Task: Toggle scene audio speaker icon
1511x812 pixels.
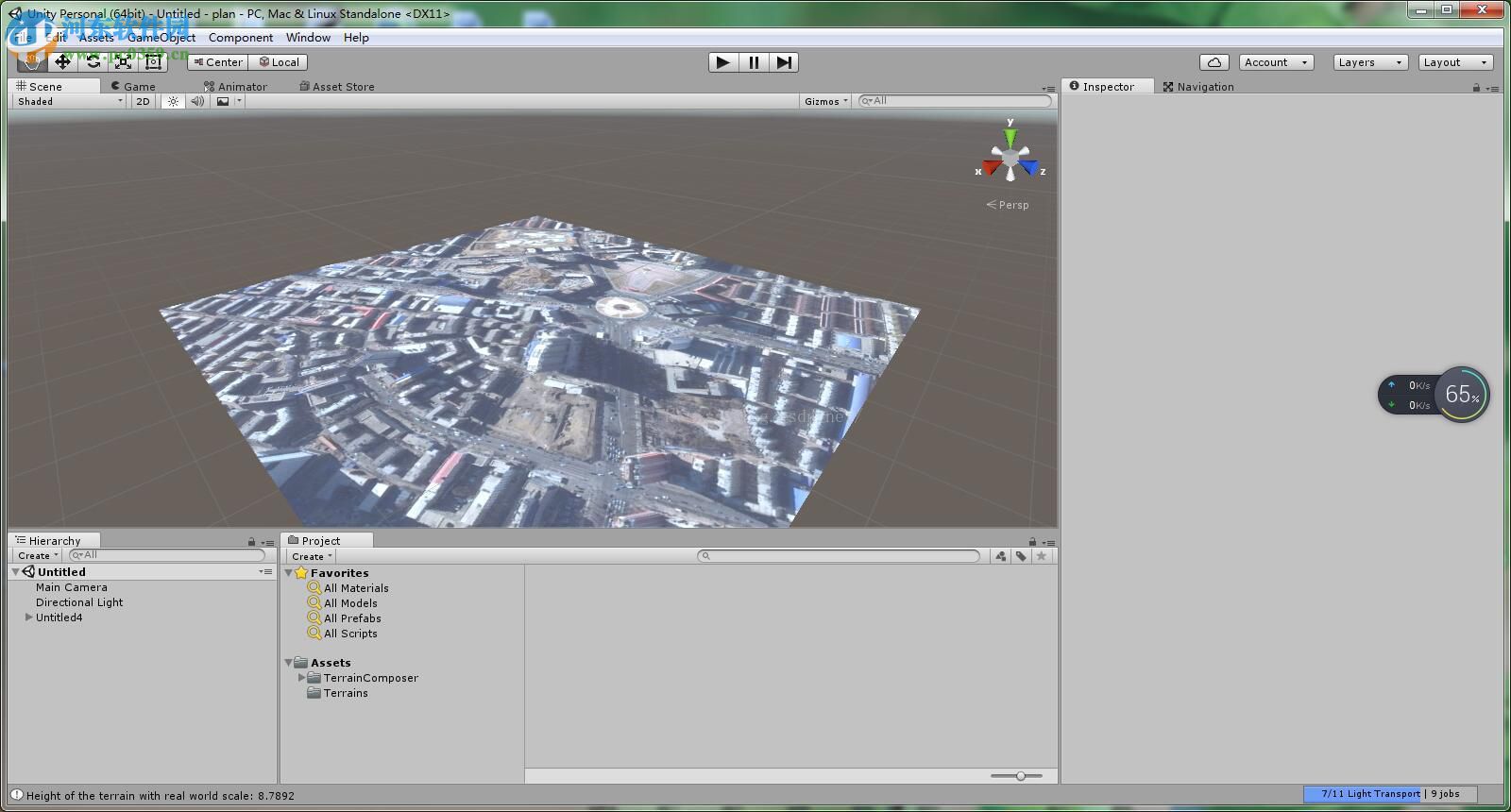Action: click(197, 101)
